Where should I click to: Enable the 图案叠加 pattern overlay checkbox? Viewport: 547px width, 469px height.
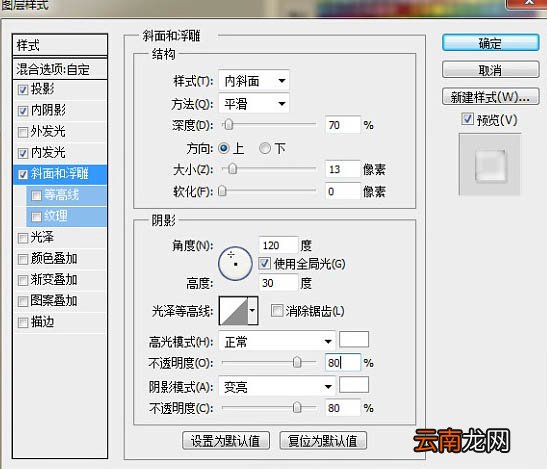(x=23, y=301)
